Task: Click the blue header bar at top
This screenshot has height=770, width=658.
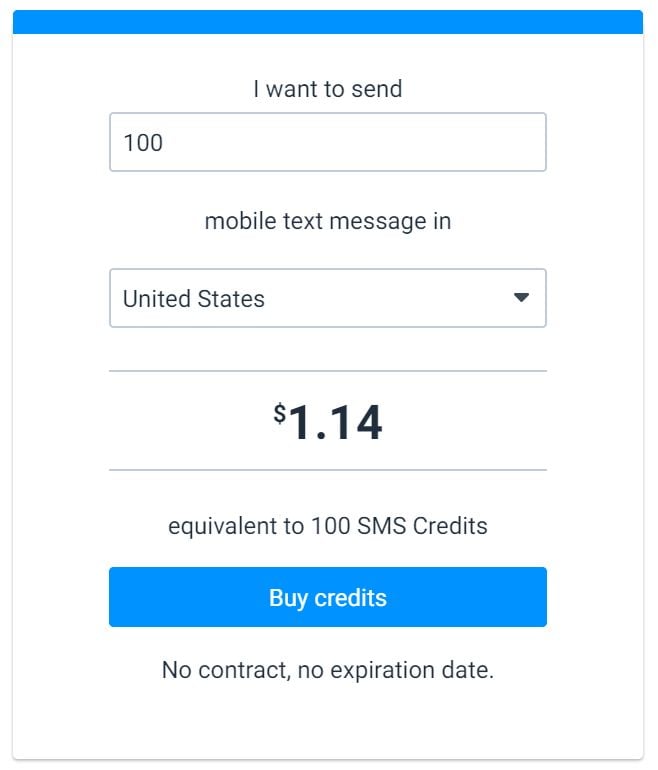Action: tap(328, 22)
